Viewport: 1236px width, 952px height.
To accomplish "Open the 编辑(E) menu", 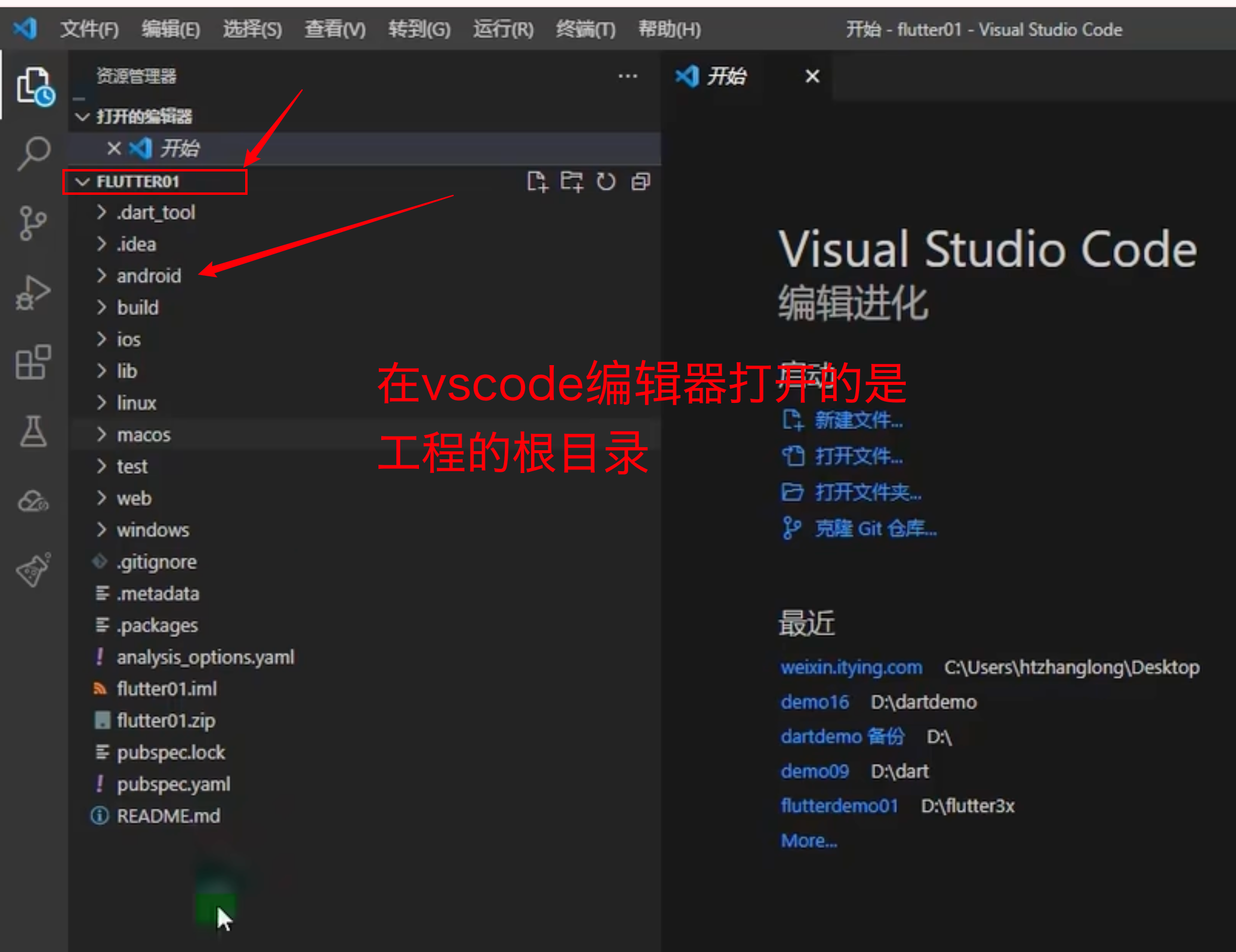I will (x=171, y=29).
